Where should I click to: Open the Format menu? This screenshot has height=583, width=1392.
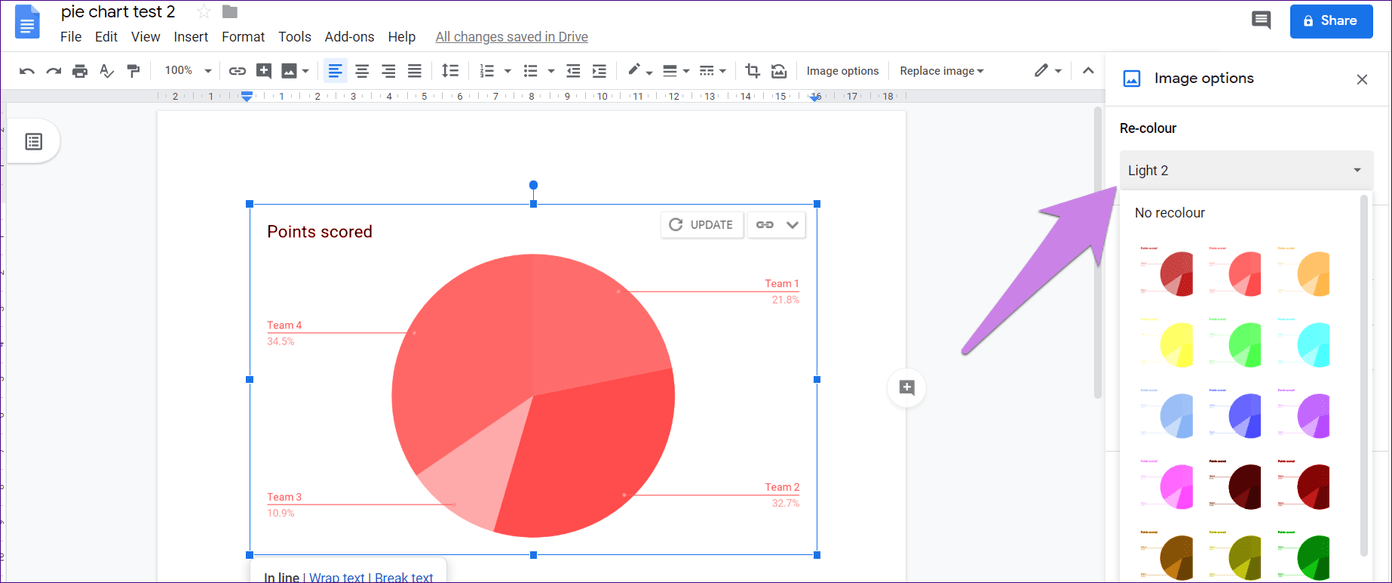pos(243,37)
